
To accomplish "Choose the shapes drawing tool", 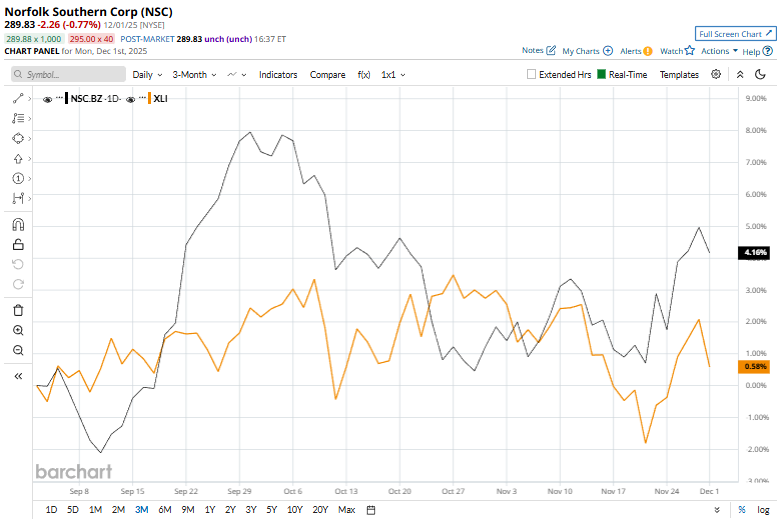I will pyautogui.click(x=18, y=138).
